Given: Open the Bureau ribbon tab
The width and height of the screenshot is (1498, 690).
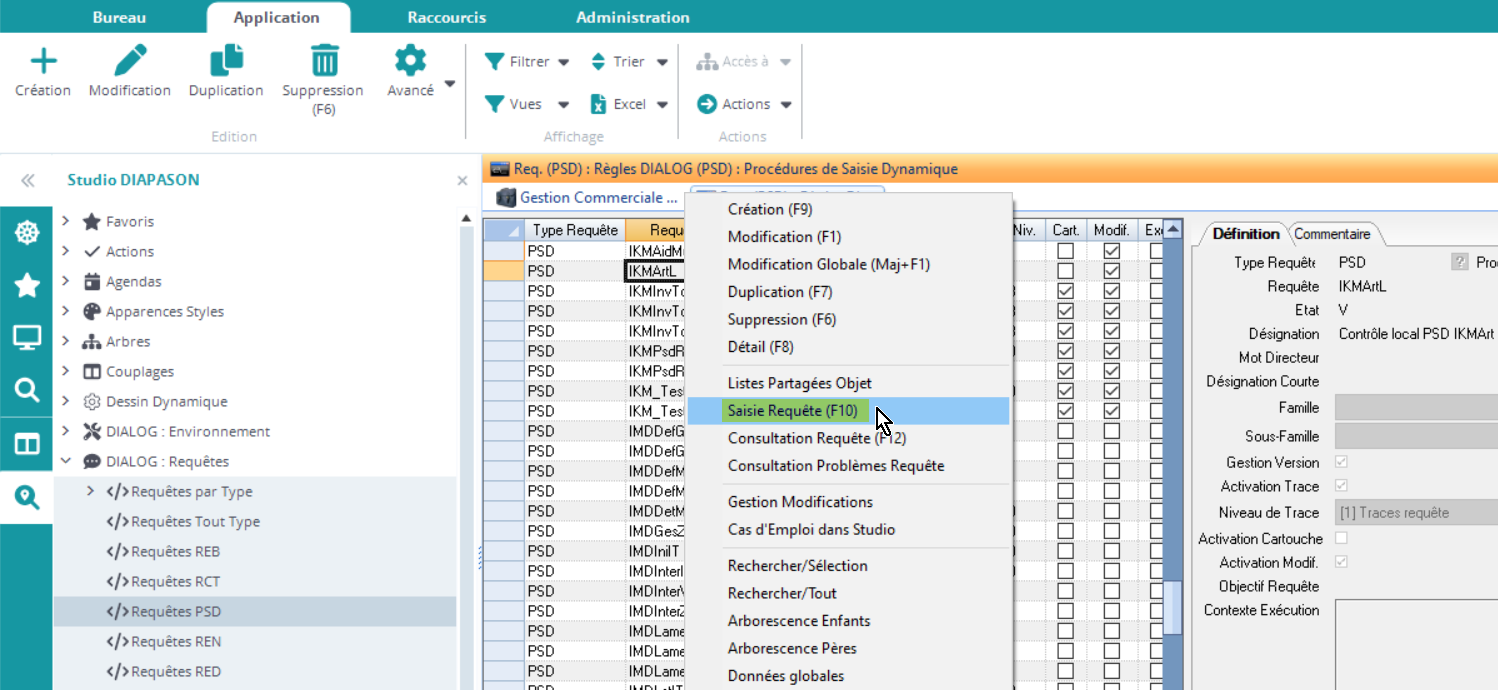Looking at the screenshot, I should point(119,17).
